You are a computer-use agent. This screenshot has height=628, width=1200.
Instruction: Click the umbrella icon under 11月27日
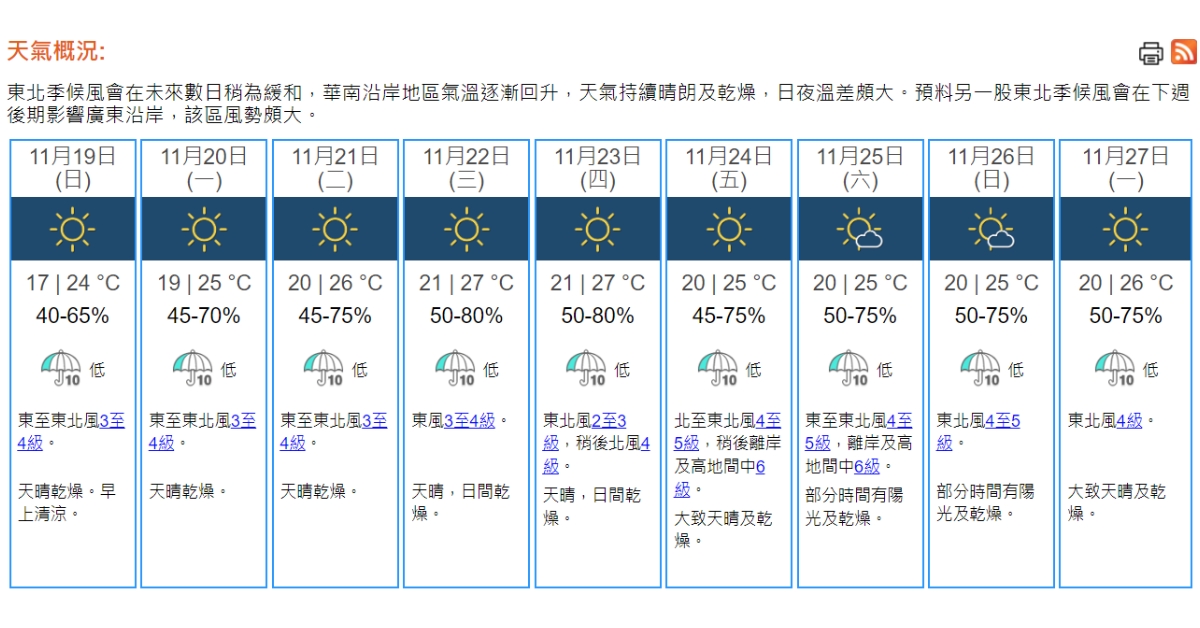[x=1114, y=367]
